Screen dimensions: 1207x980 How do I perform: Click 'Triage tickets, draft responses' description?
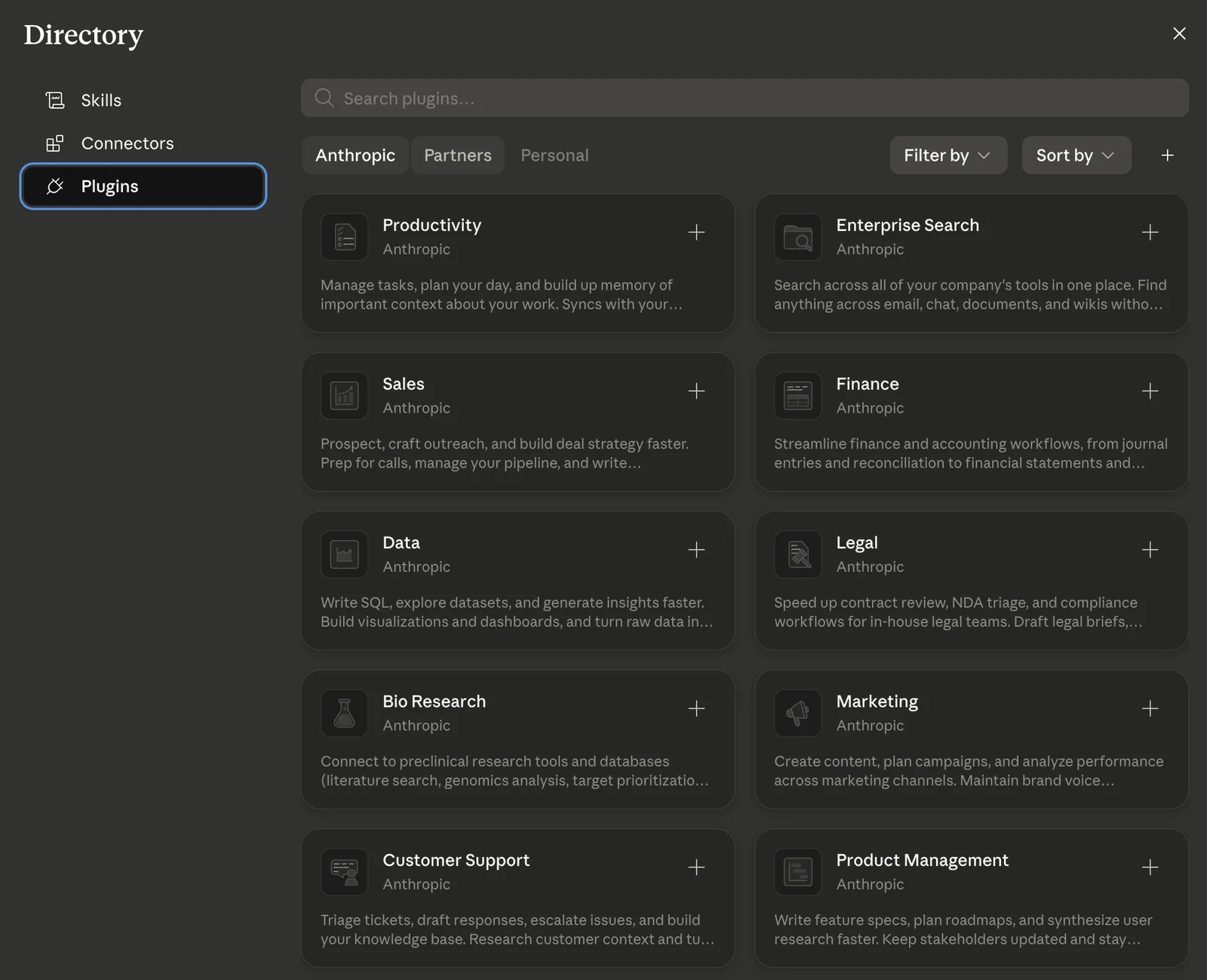[518, 930]
